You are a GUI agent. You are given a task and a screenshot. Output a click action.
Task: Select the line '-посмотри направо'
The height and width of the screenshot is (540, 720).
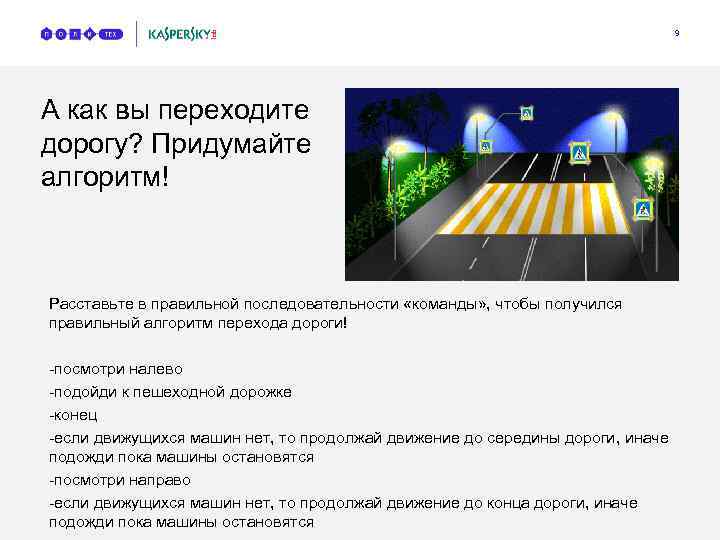click(x=120, y=480)
